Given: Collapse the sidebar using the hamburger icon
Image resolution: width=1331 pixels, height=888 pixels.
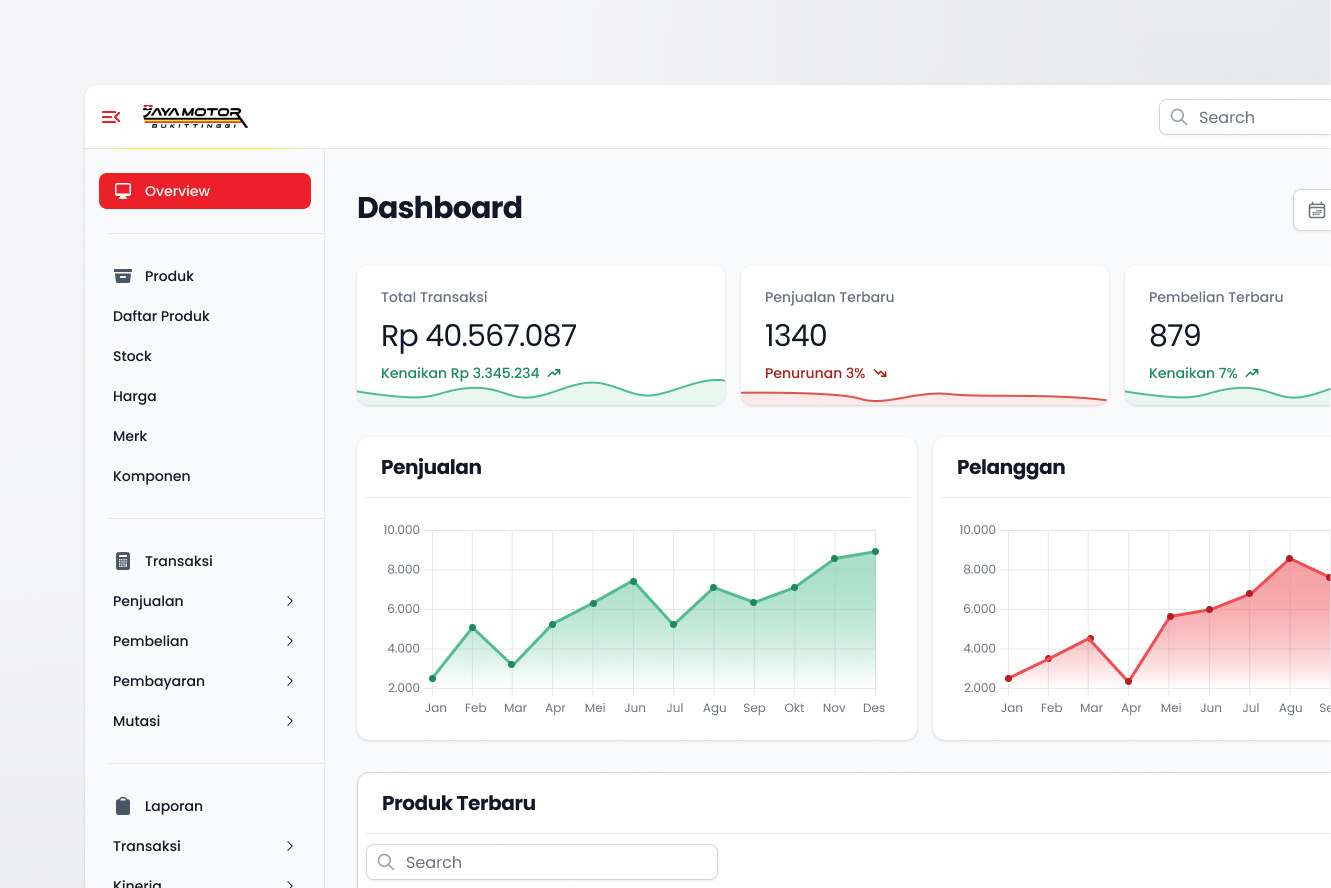Looking at the screenshot, I should click(x=110, y=117).
